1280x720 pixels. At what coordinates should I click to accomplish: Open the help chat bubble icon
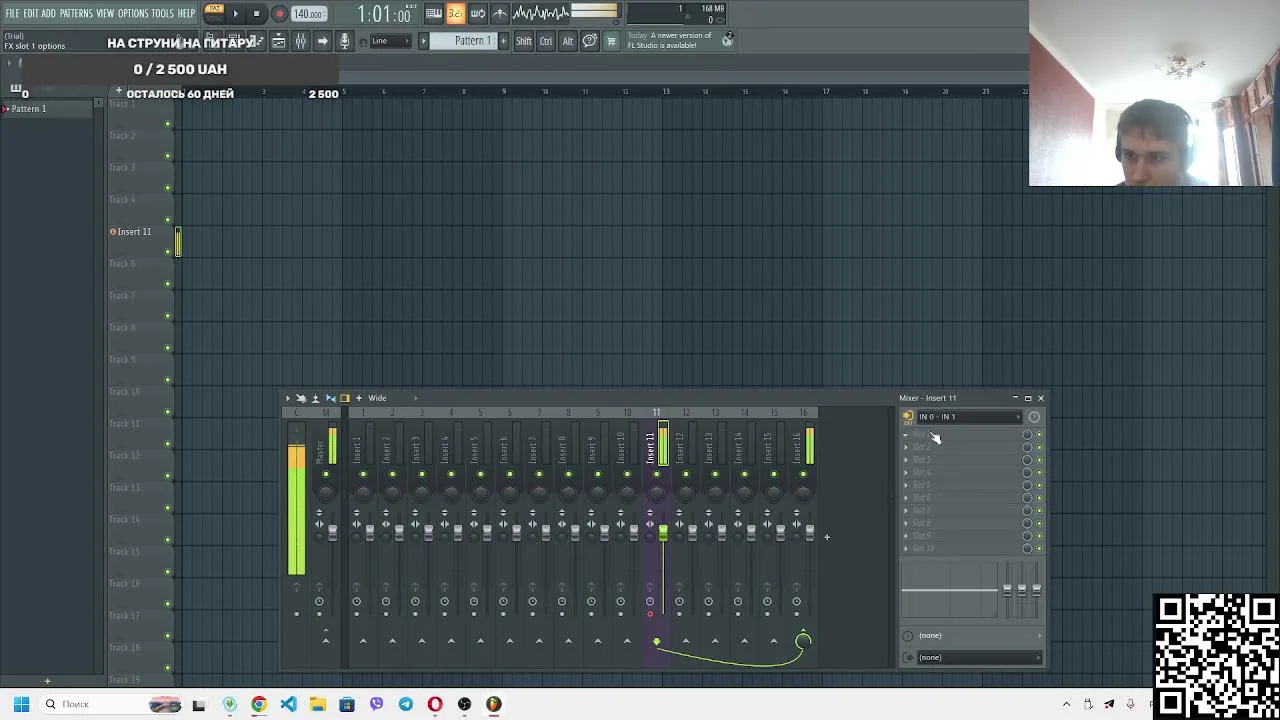point(590,41)
